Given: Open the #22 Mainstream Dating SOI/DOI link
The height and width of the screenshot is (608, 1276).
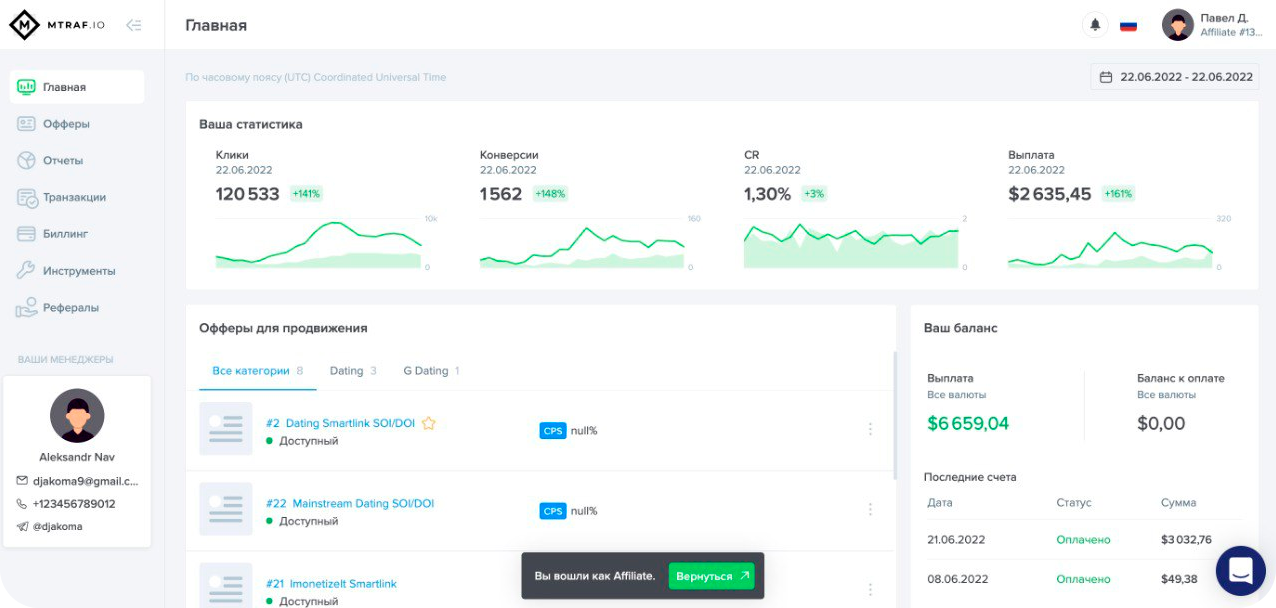Looking at the screenshot, I should pyautogui.click(x=350, y=503).
